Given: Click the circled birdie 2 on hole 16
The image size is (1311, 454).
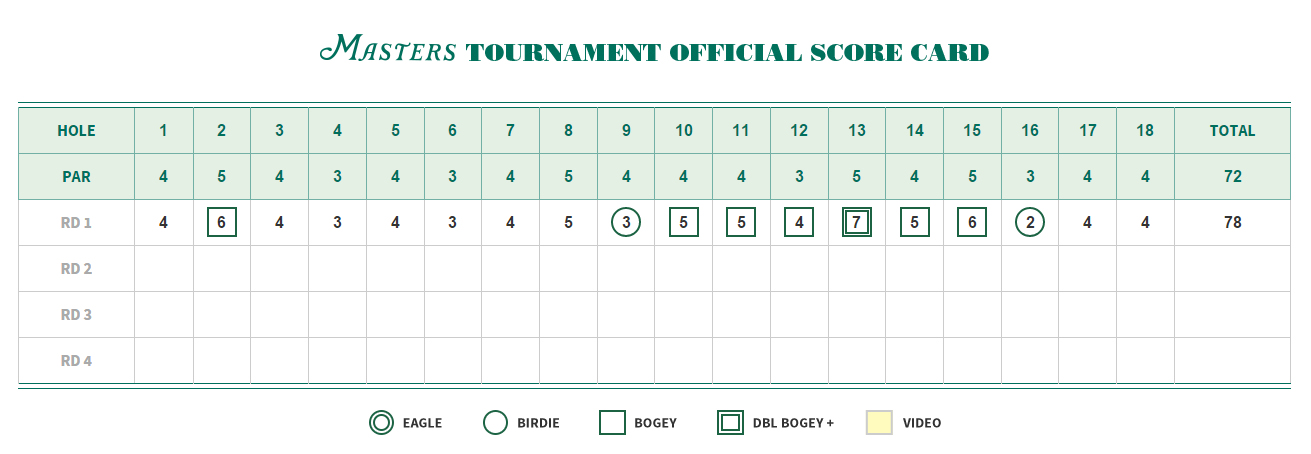Looking at the screenshot, I should click(x=1030, y=223).
